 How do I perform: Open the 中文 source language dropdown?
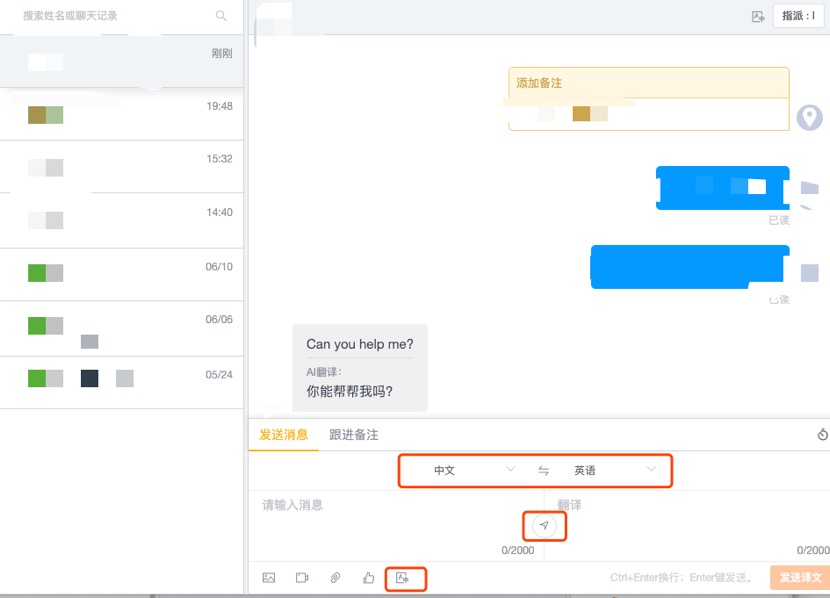click(x=472, y=470)
